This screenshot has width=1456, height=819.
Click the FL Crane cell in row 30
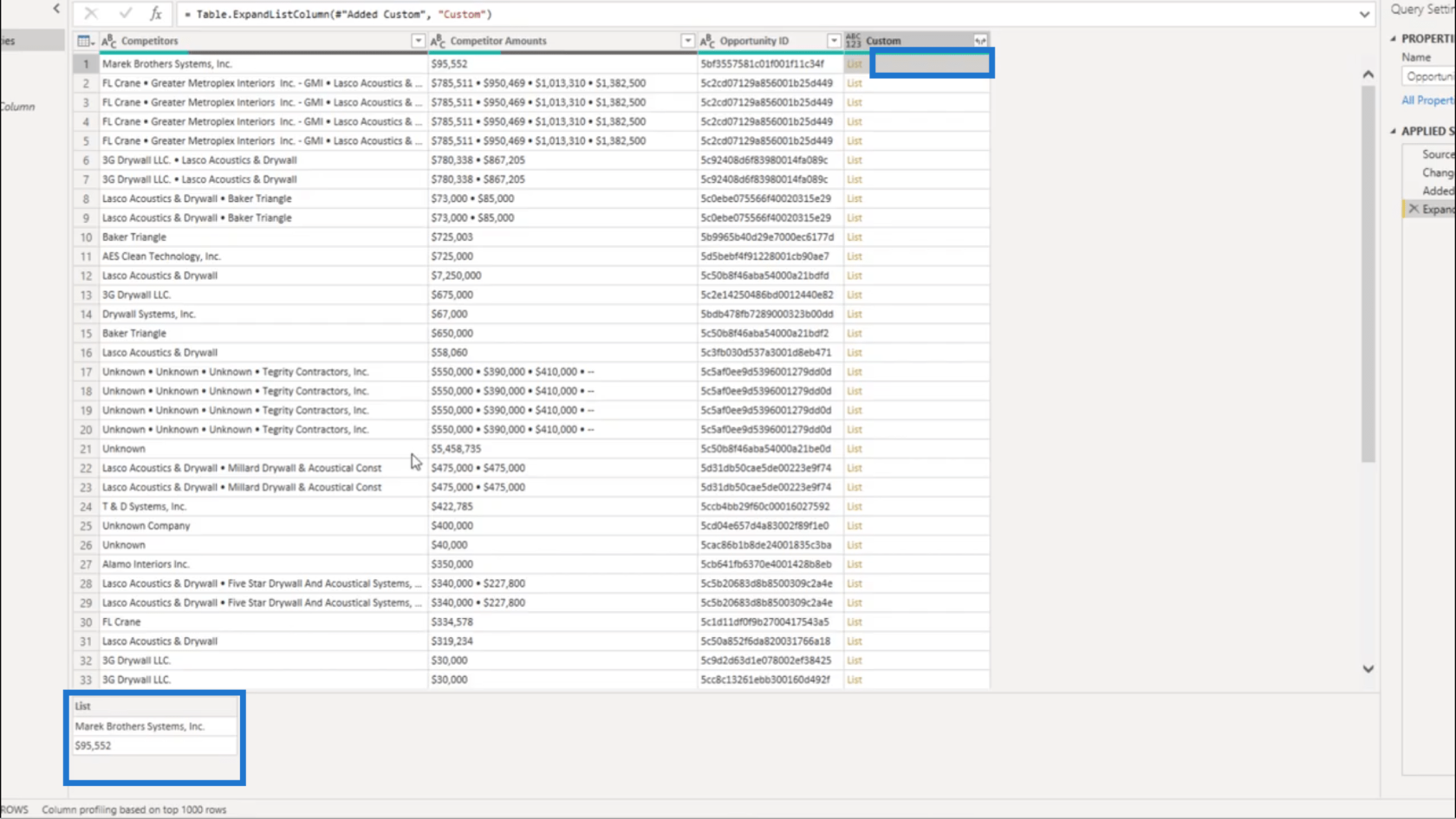[x=263, y=622]
